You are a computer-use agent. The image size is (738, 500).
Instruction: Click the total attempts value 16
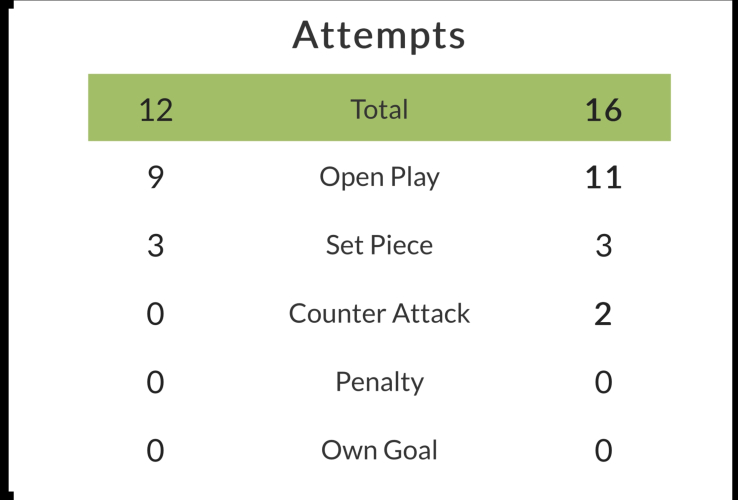point(604,109)
